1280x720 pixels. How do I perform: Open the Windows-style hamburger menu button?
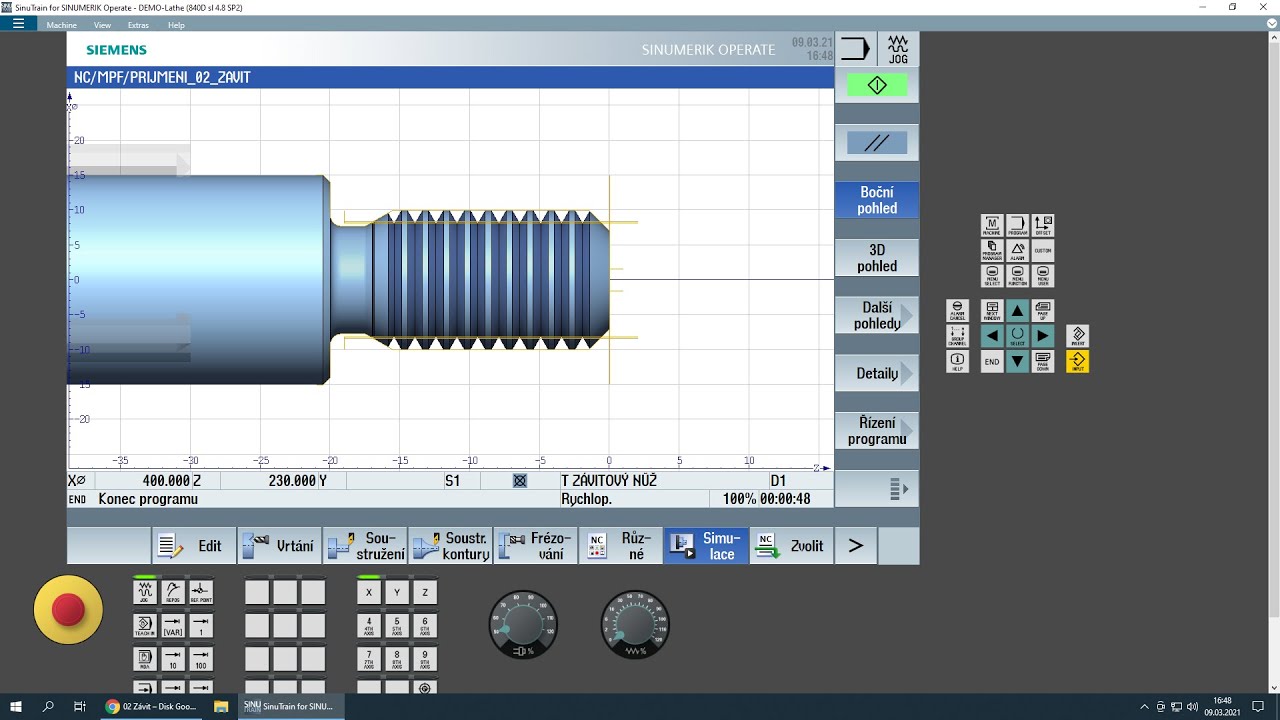(x=18, y=24)
